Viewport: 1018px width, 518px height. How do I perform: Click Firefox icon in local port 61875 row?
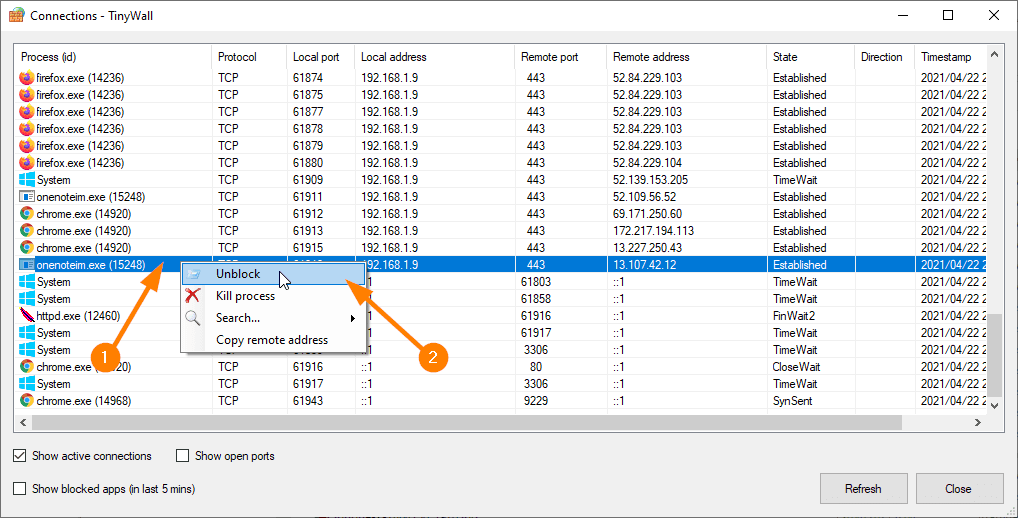27,95
